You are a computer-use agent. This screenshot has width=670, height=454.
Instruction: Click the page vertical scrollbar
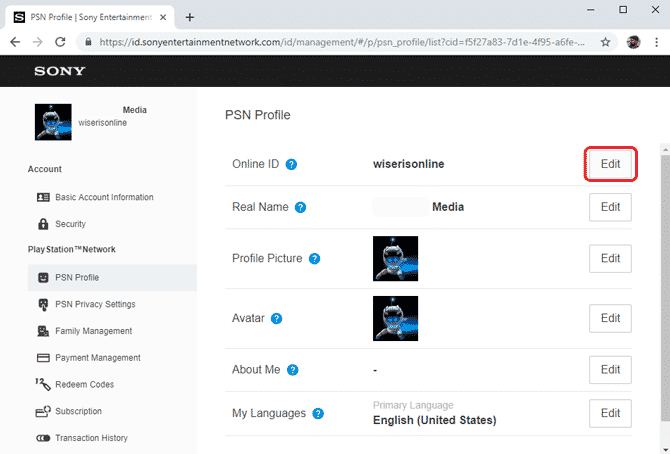tap(665, 289)
